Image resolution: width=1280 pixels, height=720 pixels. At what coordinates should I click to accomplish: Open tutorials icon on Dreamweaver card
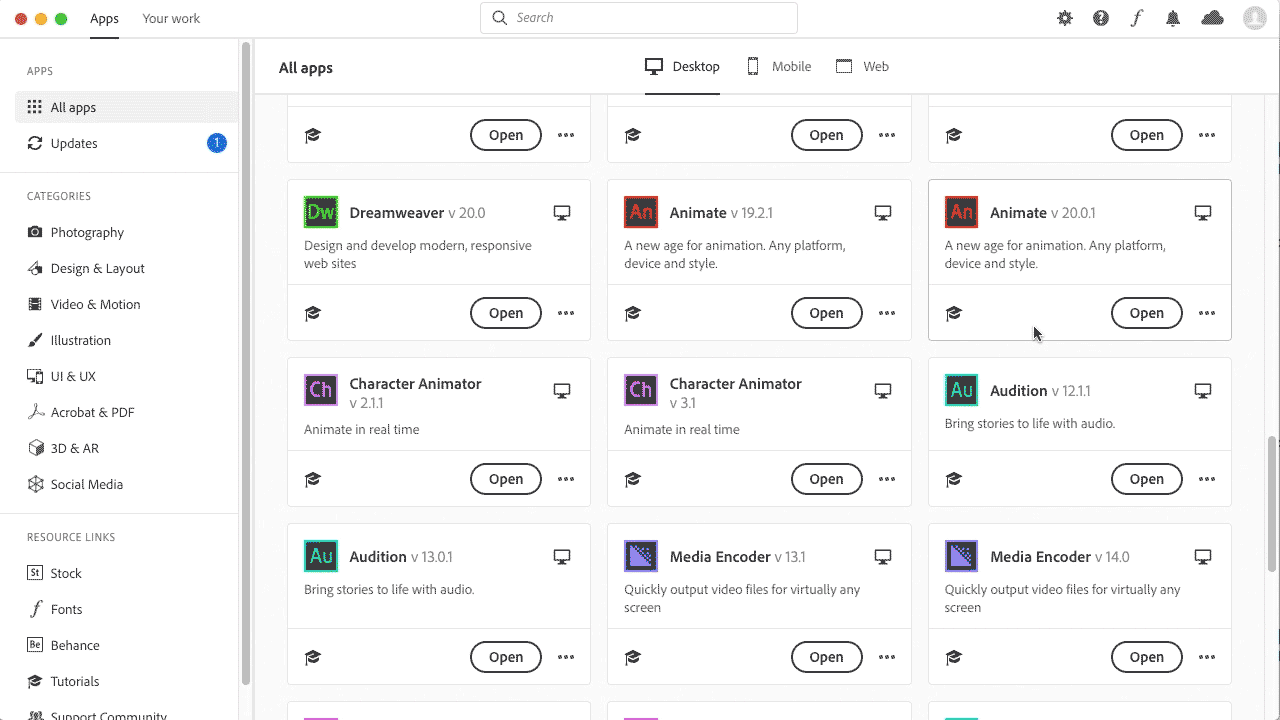point(313,313)
